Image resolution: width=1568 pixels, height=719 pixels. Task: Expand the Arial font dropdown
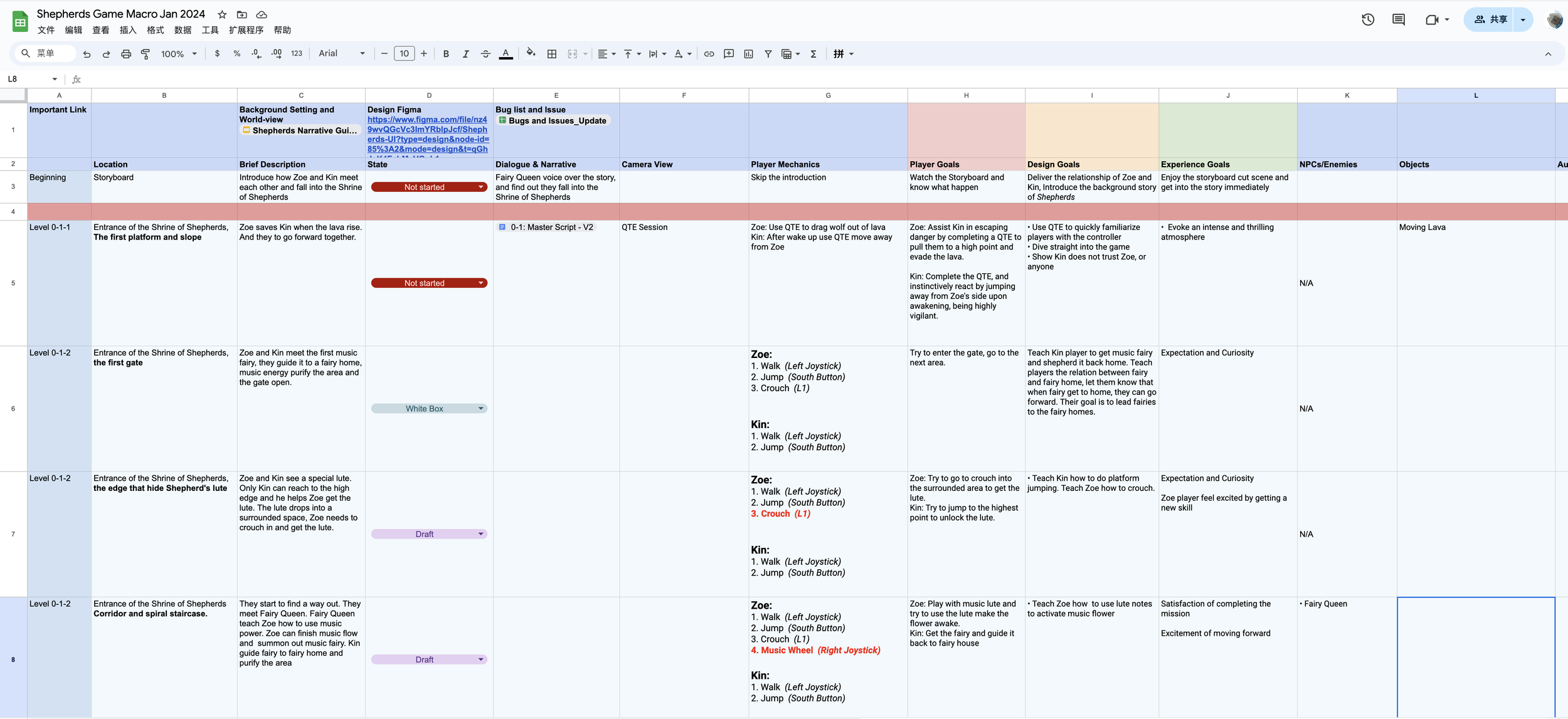point(342,54)
